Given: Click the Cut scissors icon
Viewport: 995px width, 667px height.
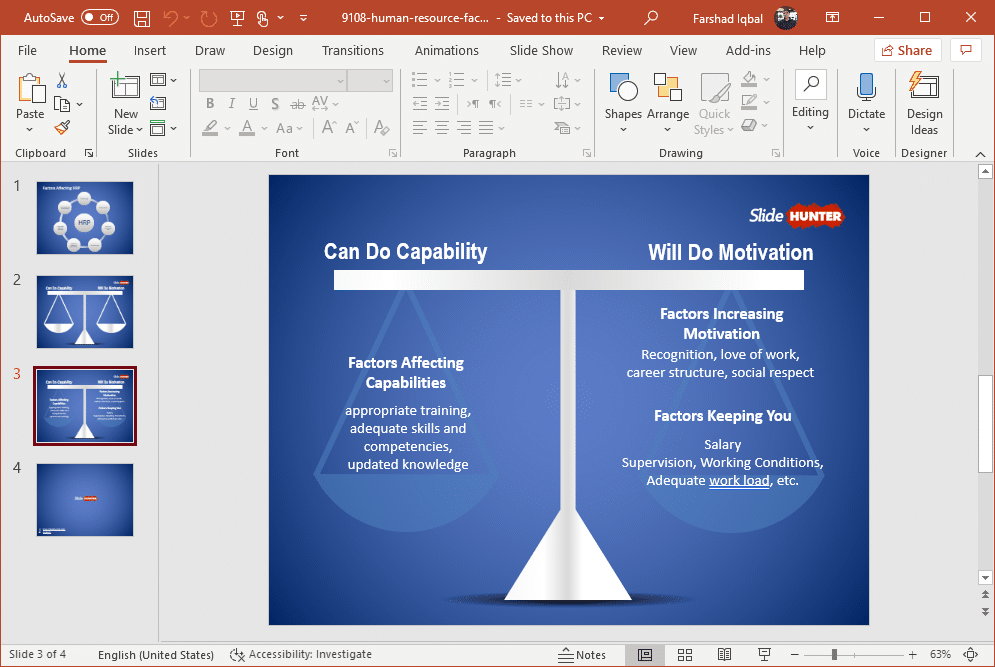Looking at the screenshot, I should tap(62, 81).
